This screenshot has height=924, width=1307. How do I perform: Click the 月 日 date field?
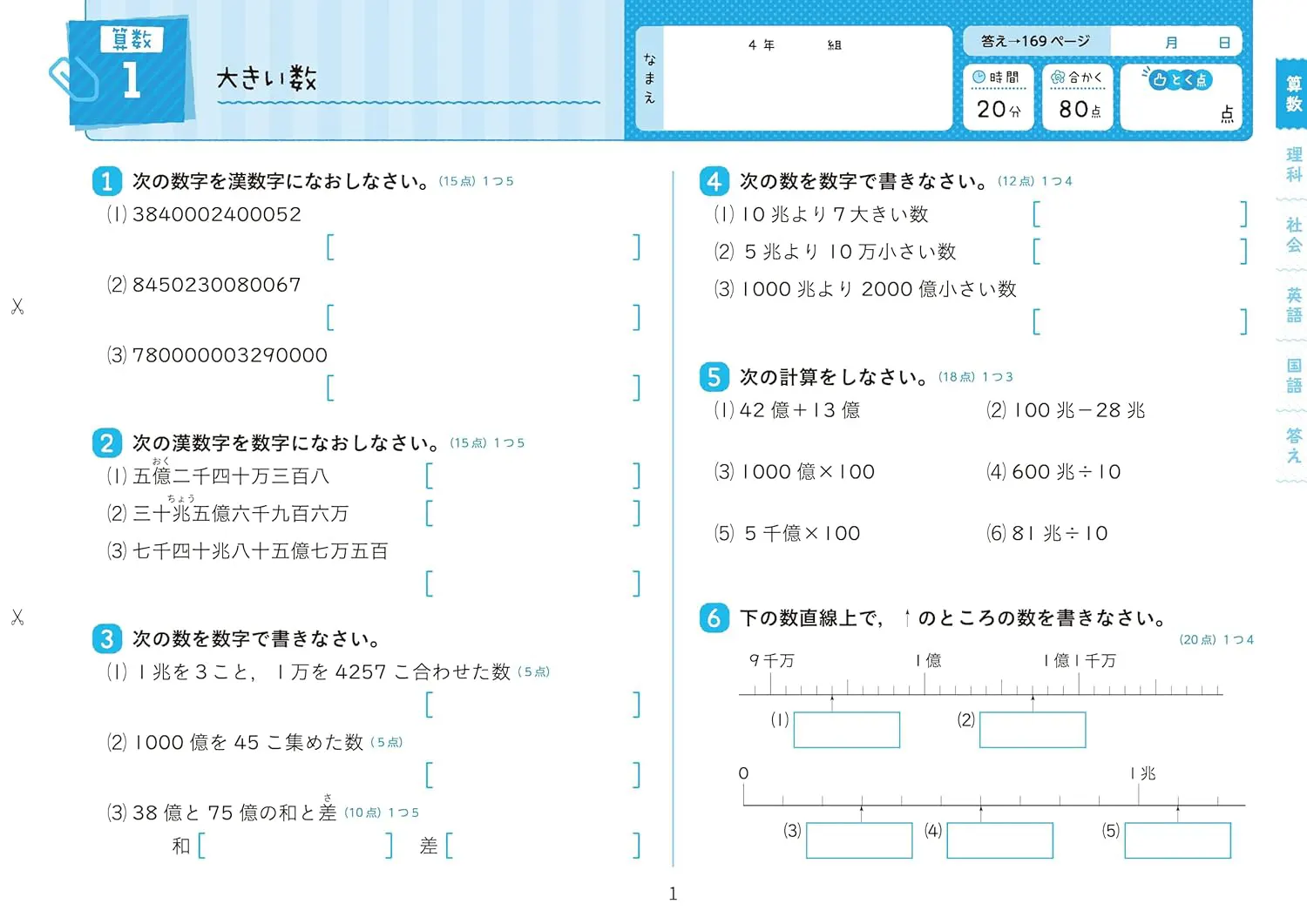point(1176,42)
